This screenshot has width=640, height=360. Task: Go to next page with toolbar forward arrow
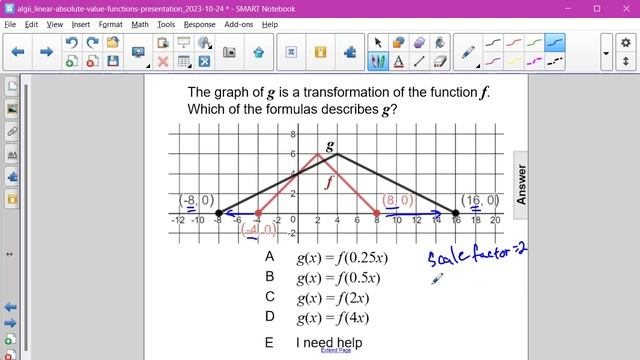click(46, 52)
